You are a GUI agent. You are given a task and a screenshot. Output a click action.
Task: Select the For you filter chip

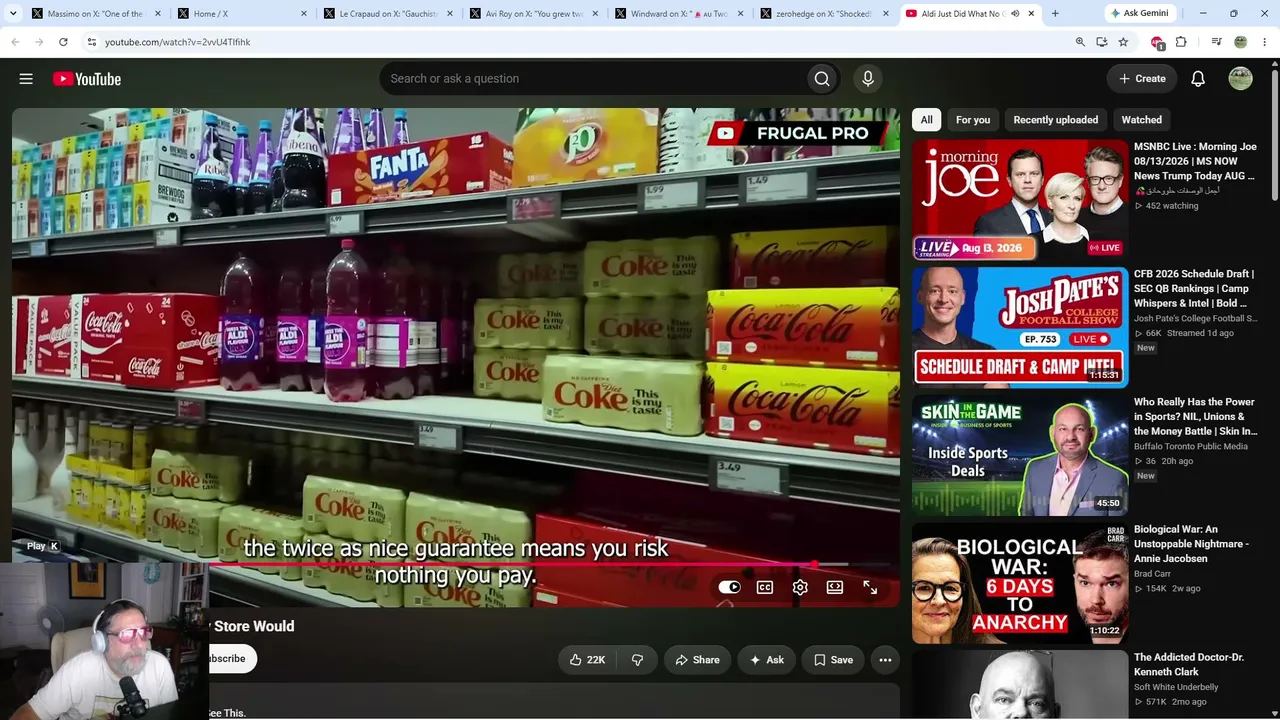point(973,120)
